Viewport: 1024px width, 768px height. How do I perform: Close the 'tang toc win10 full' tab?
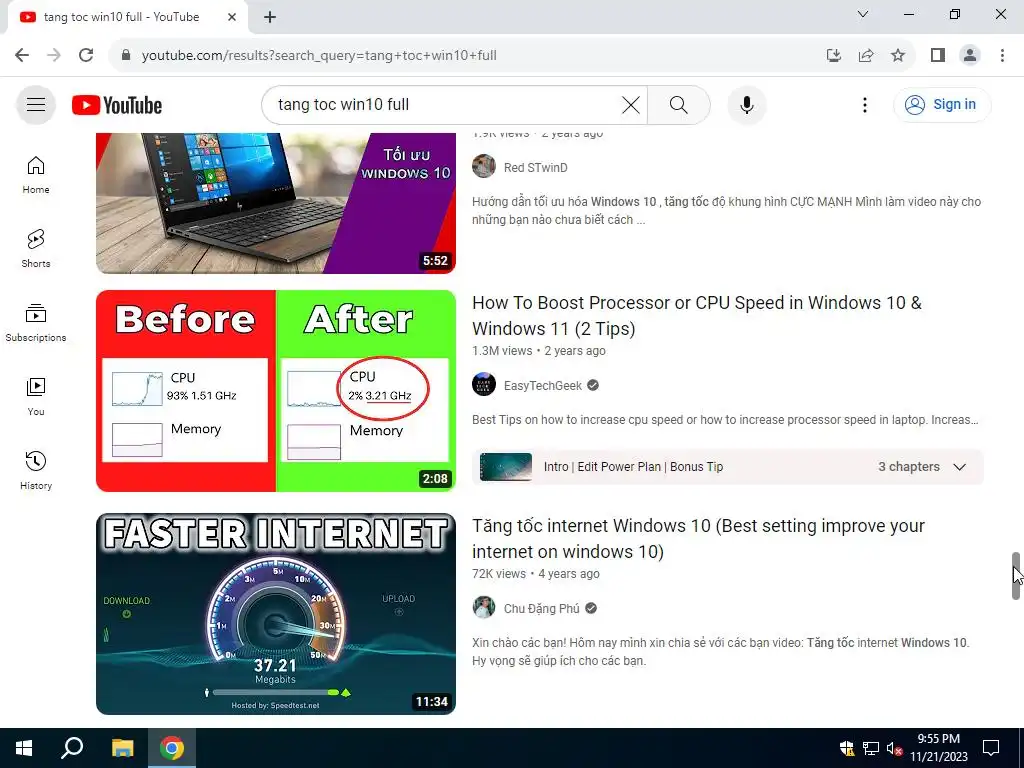tap(232, 17)
